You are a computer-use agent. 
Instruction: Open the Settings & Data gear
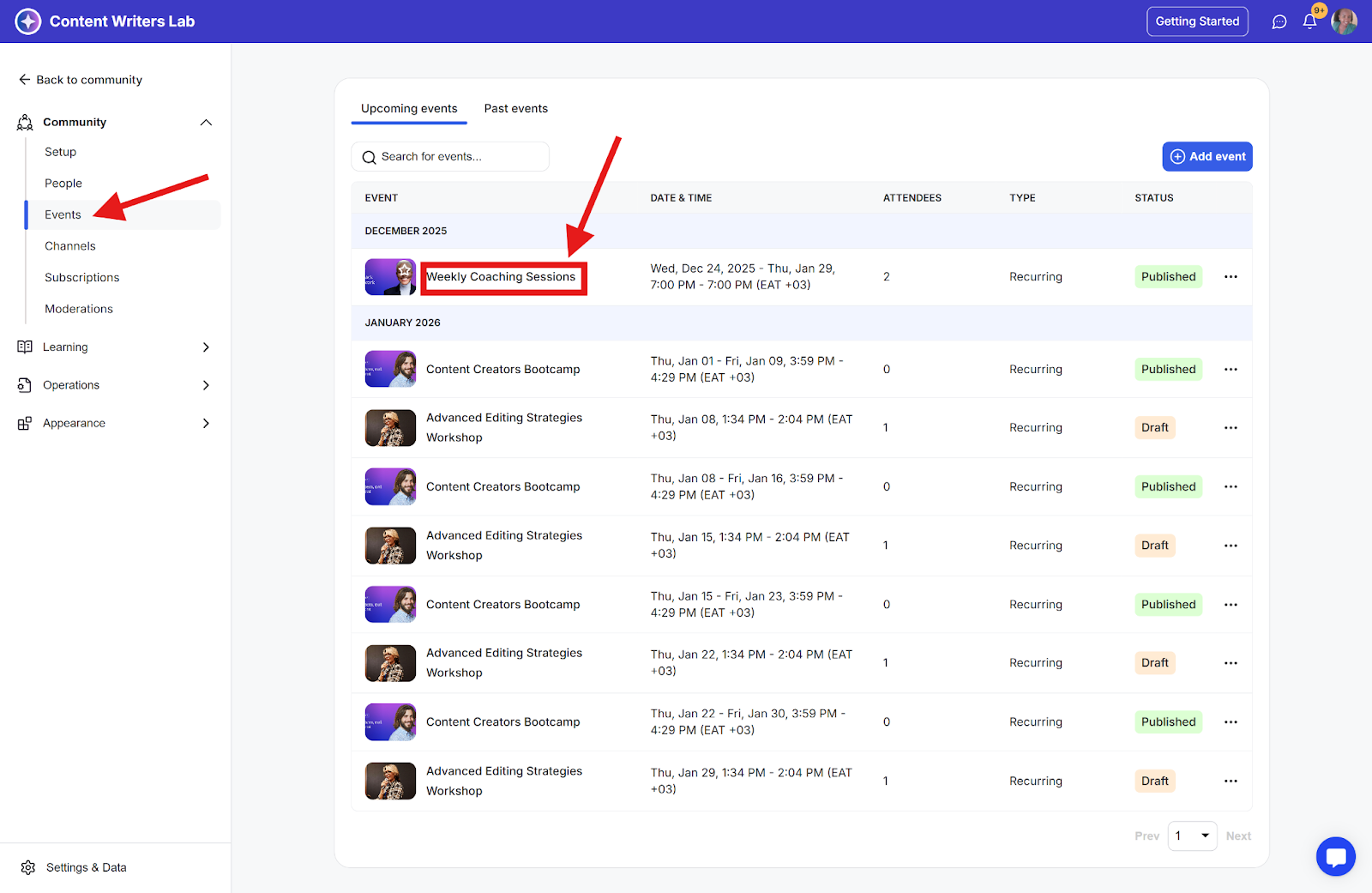click(28, 867)
